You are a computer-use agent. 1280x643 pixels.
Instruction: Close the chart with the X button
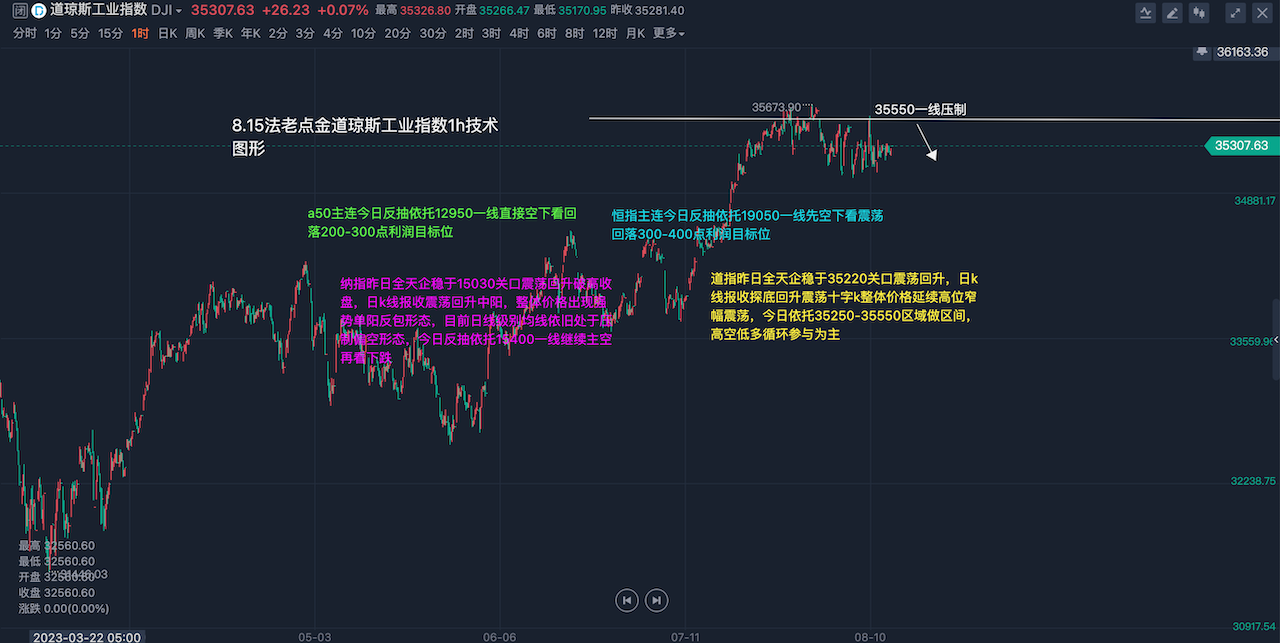coord(1261,13)
